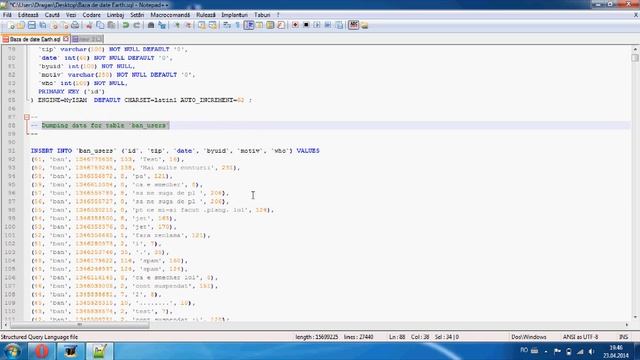Click the Cut scissors icon
The width and height of the screenshot is (640, 360).
(89, 25)
